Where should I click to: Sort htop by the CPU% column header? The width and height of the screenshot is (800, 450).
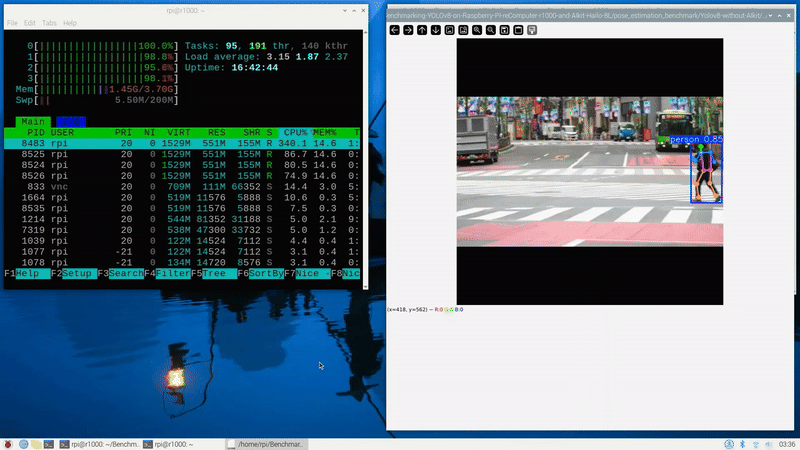pos(295,133)
